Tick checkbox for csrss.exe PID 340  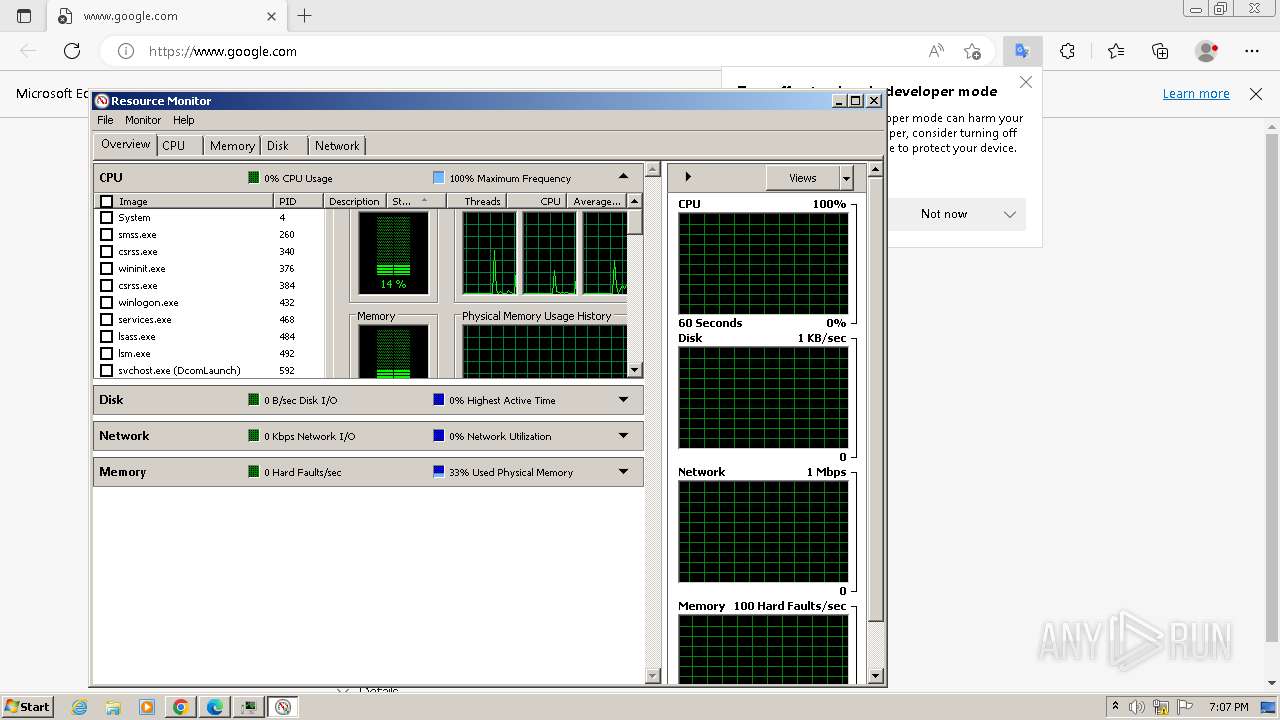107,252
